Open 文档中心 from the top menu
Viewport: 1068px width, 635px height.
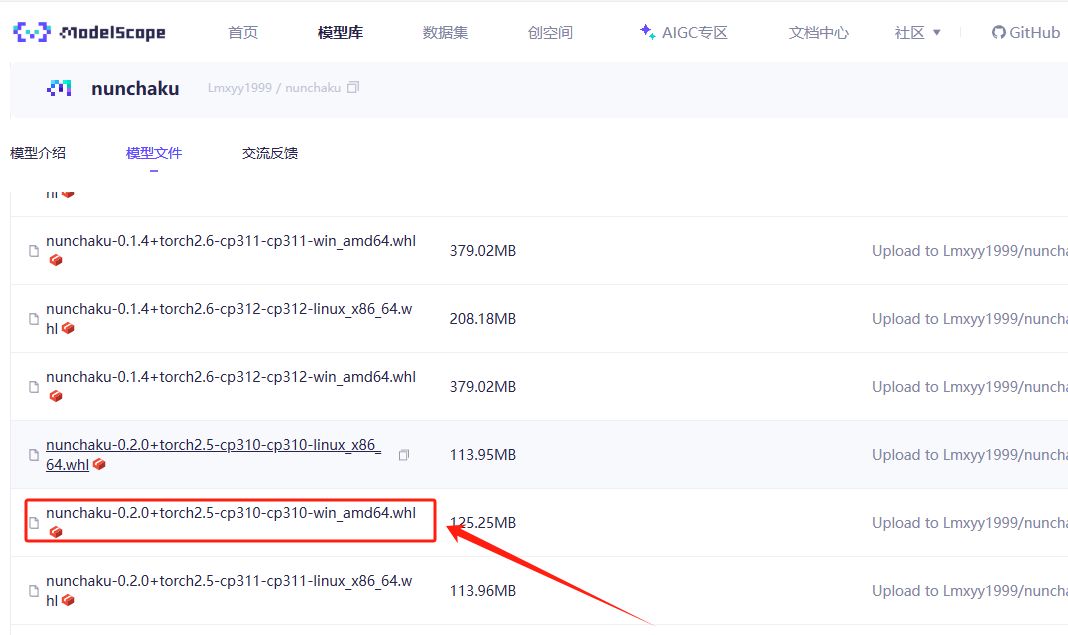(818, 32)
